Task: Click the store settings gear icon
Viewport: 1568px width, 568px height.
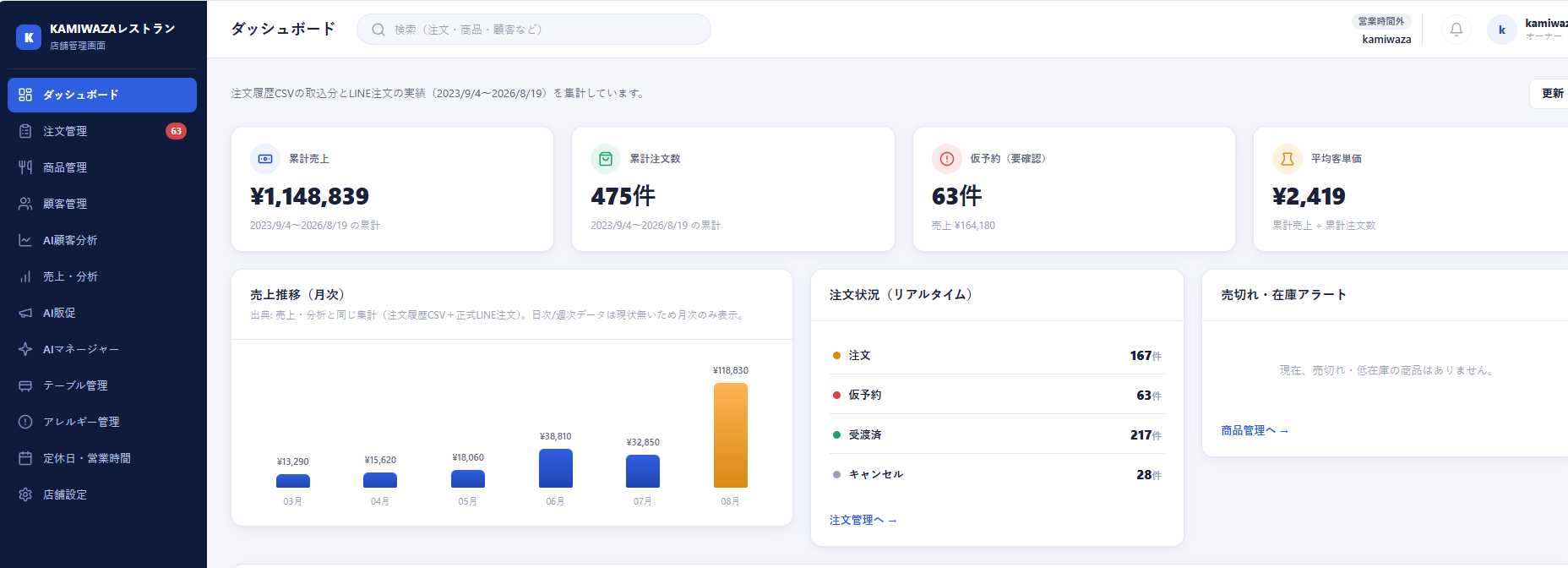Action: click(25, 494)
